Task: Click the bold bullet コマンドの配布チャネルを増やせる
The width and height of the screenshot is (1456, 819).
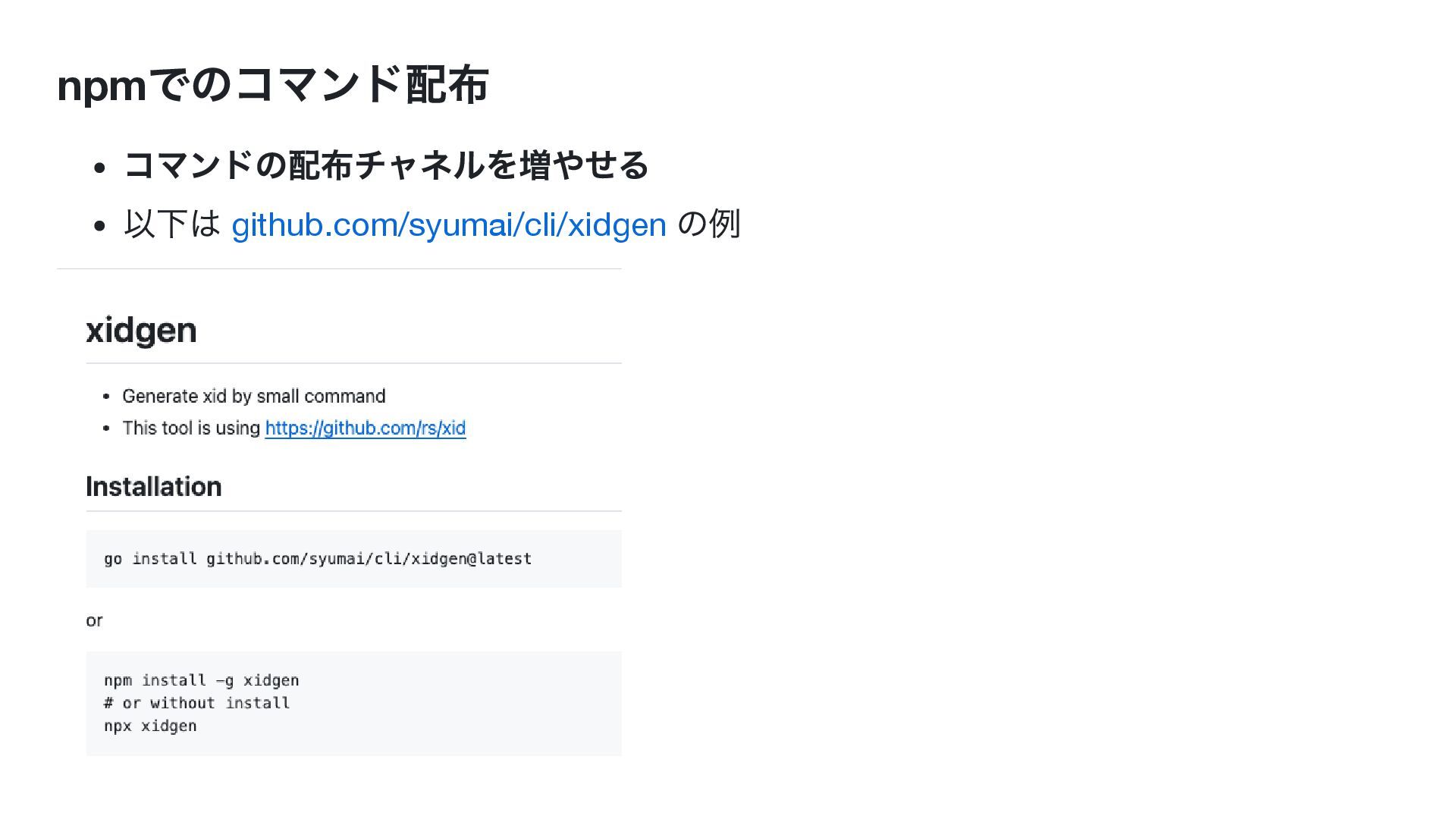Action: pyautogui.click(x=387, y=165)
